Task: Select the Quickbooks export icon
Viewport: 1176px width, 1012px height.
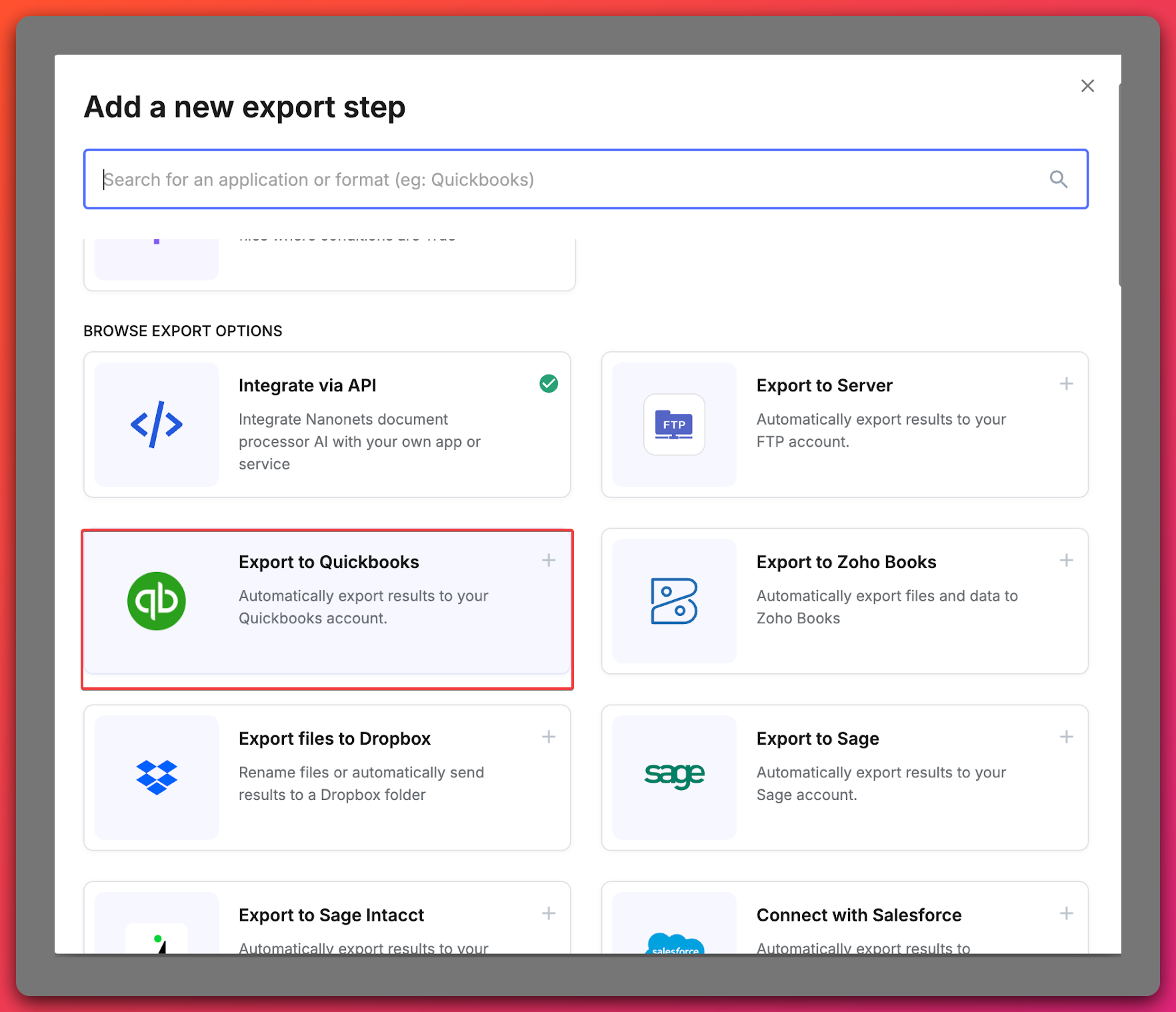Action: [x=156, y=601]
